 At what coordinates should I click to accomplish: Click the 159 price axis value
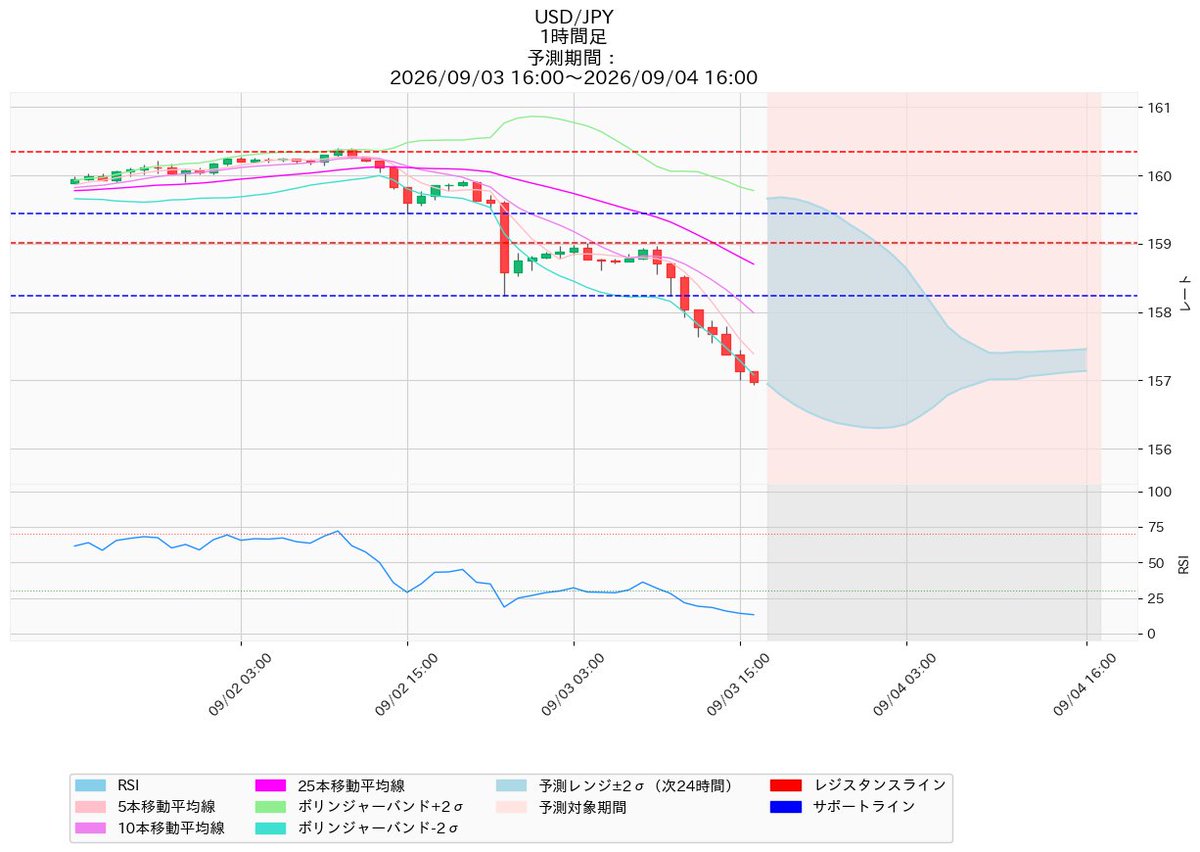[x=1160, y=244]
